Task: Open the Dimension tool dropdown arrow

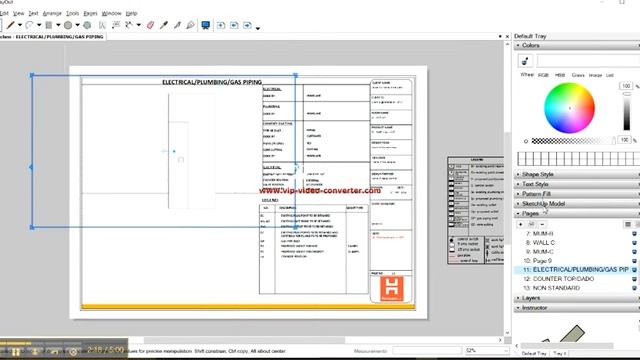Action: (x=139, y=25)
